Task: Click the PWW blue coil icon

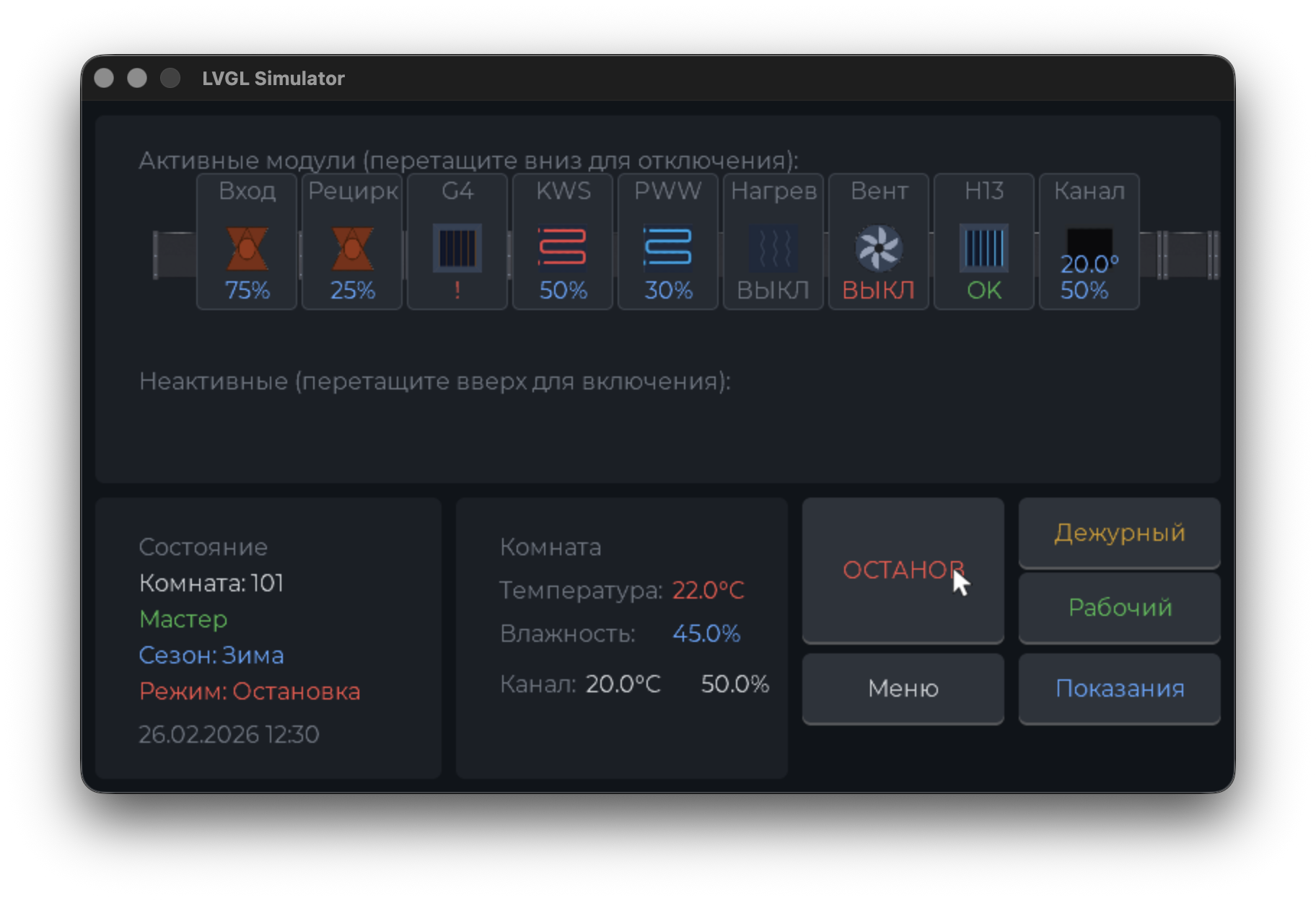Action: 668,247
